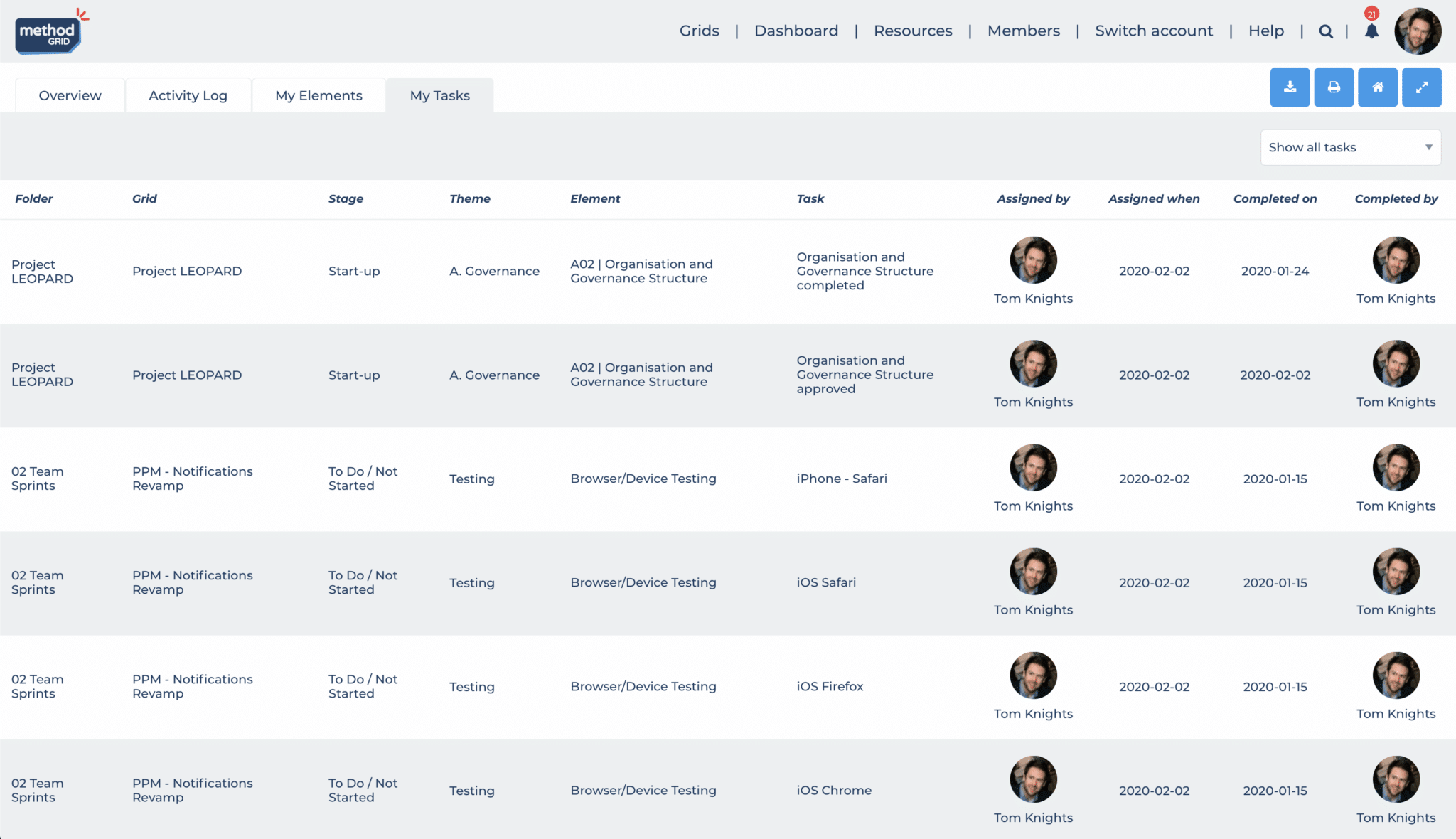
Task: Click the expand fullscreen icon
Action: click(x=1422, y=87)
